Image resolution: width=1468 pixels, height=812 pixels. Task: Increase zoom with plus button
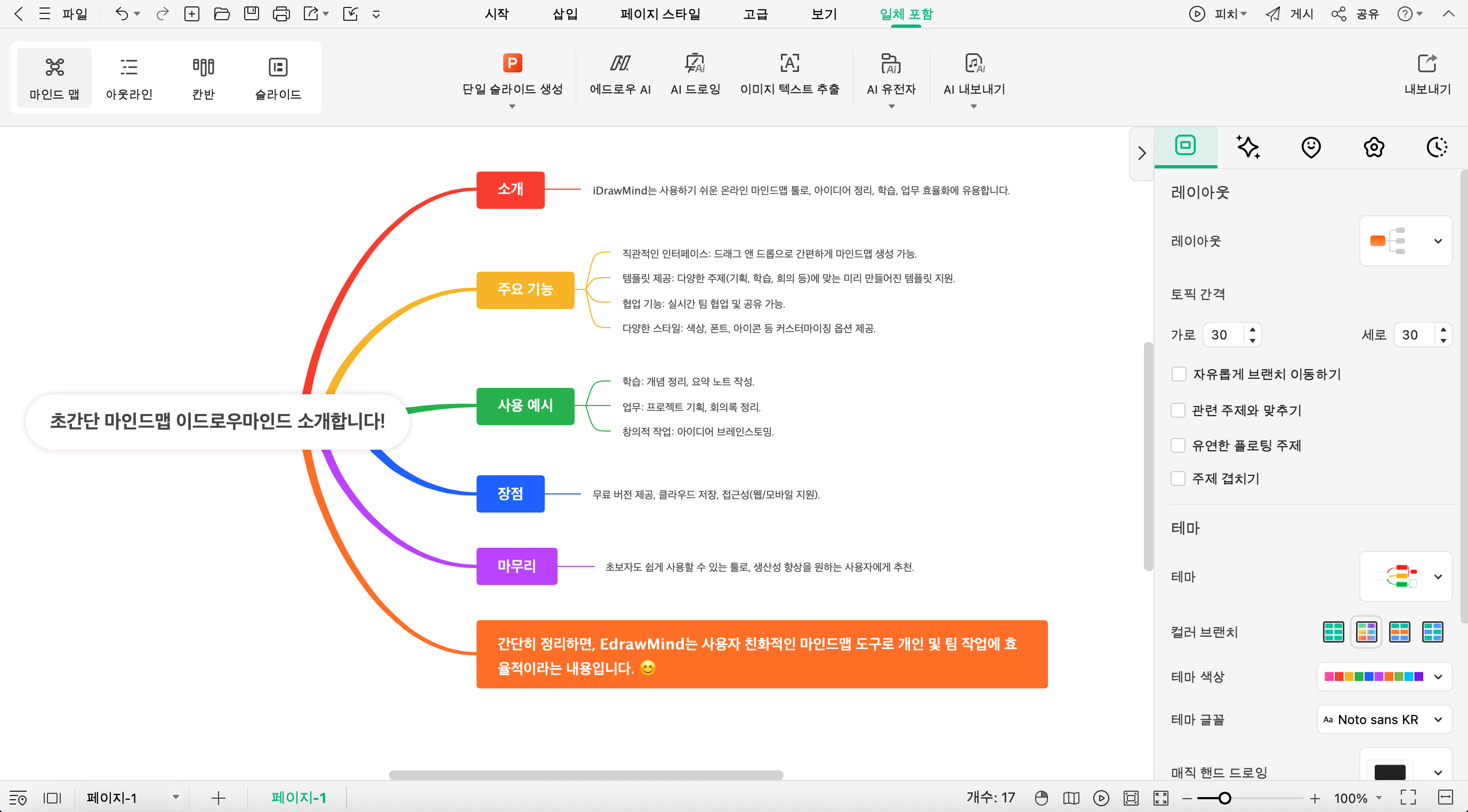coord(1314,798)
